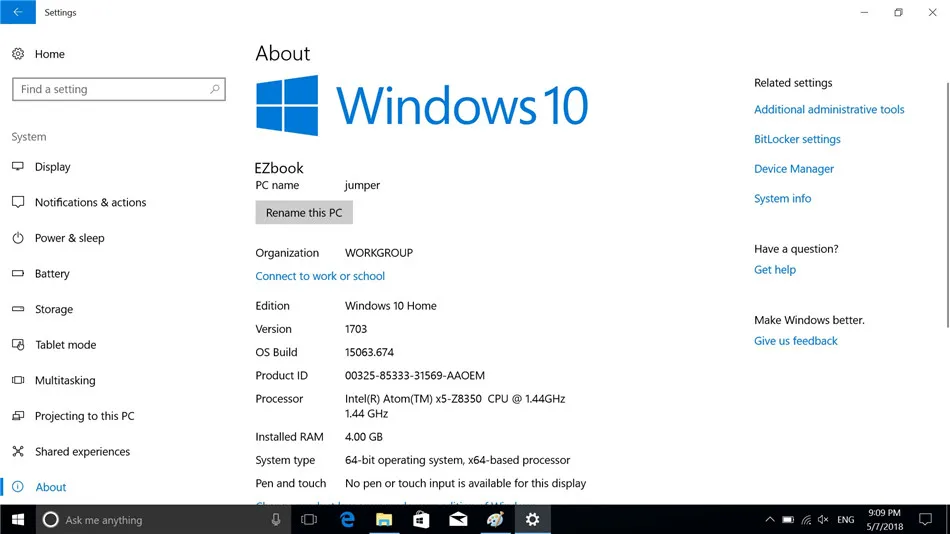Click the Installed RAM 4.00 GB value
Viewport: 950px width, 534px height.
coord(364,437)
